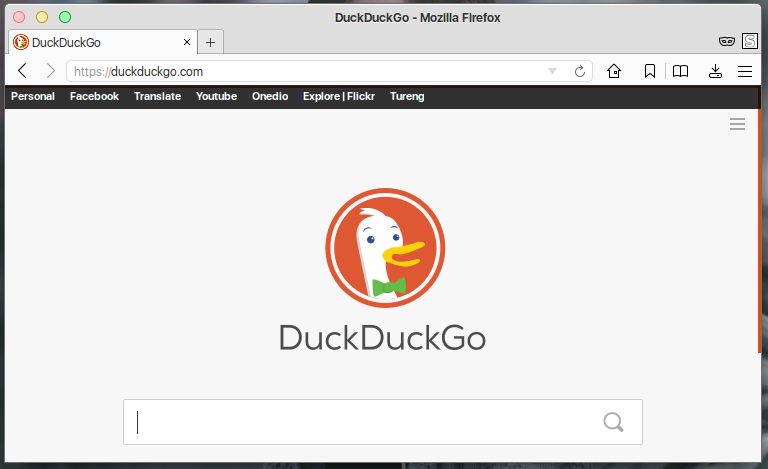This screenshot has width=768, height=469.
Task: Open the Translate bookmark
Action: coord(157,96)
